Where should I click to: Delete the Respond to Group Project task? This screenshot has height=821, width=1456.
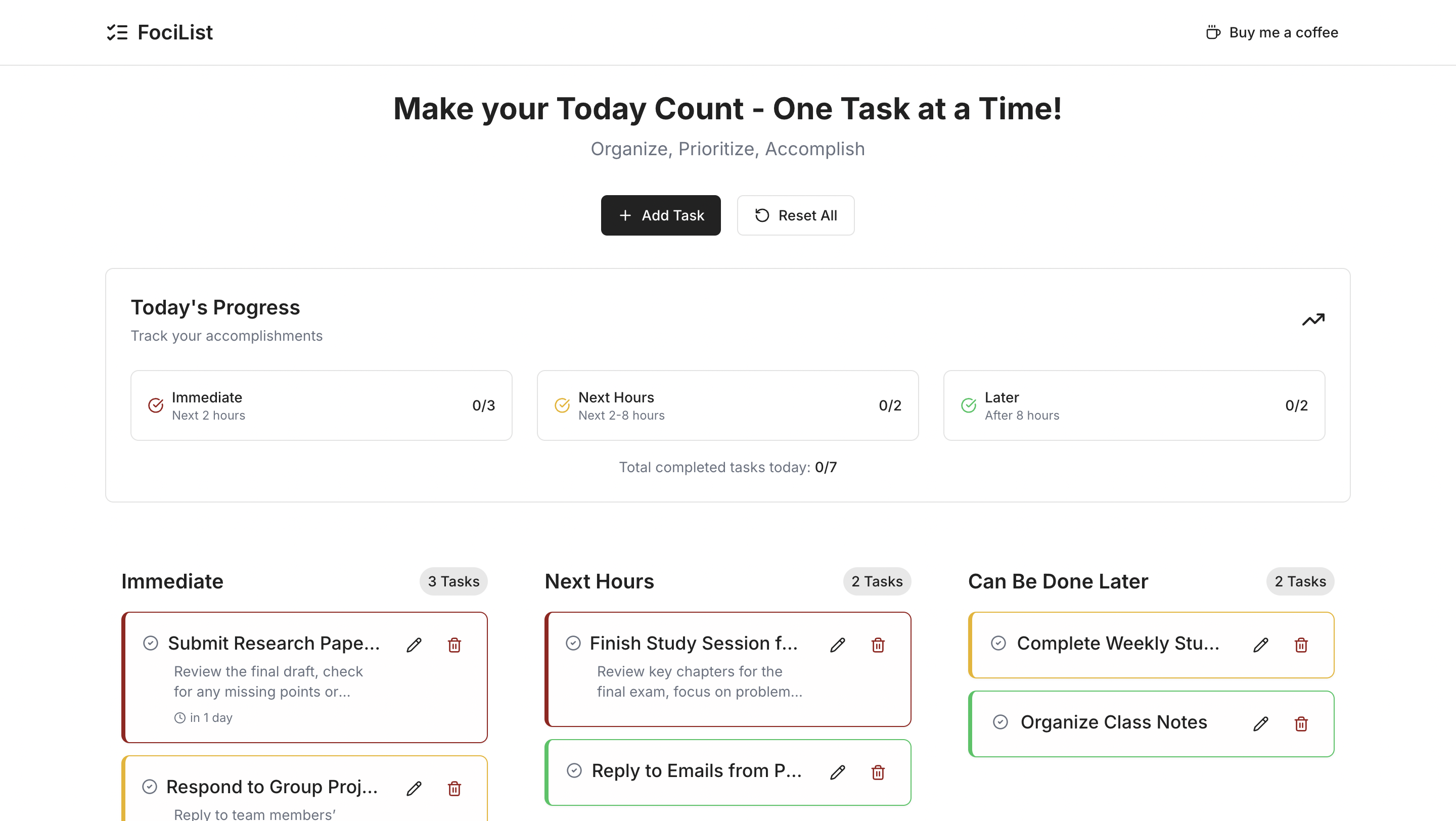point(454,788)
